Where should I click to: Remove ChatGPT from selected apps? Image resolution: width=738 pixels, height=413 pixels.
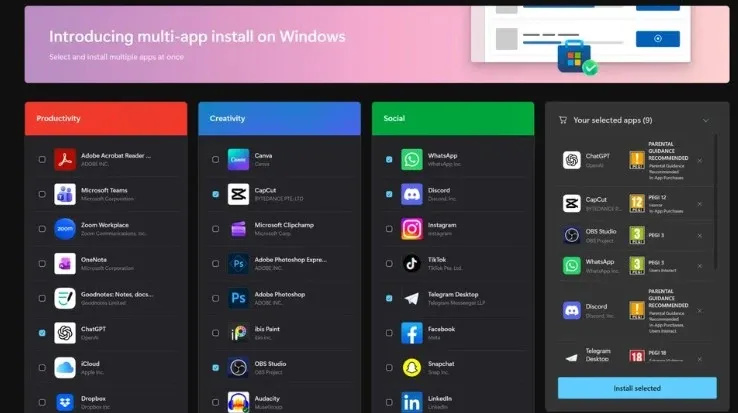pos(700,161)
